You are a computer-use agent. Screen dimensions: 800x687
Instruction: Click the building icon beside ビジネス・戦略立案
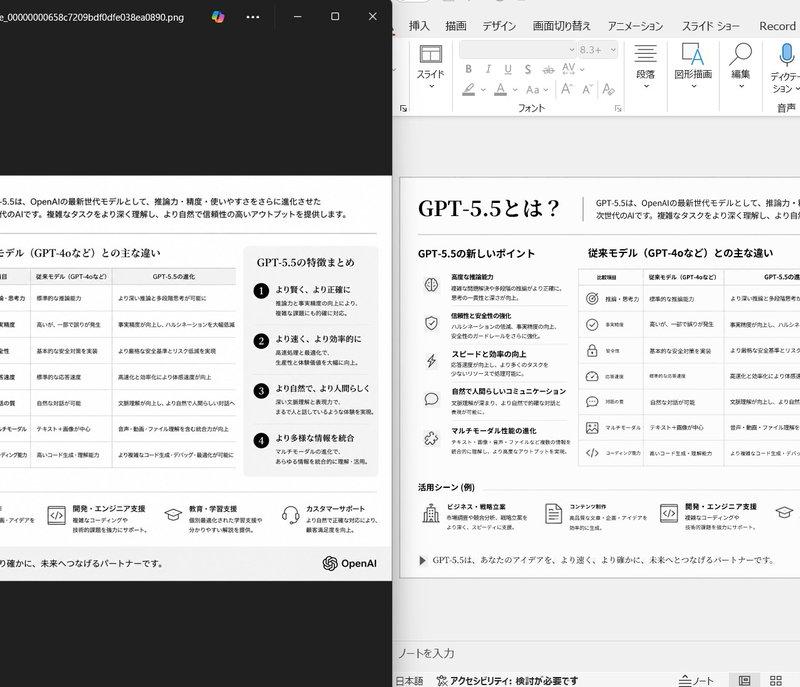pos(431,513)
